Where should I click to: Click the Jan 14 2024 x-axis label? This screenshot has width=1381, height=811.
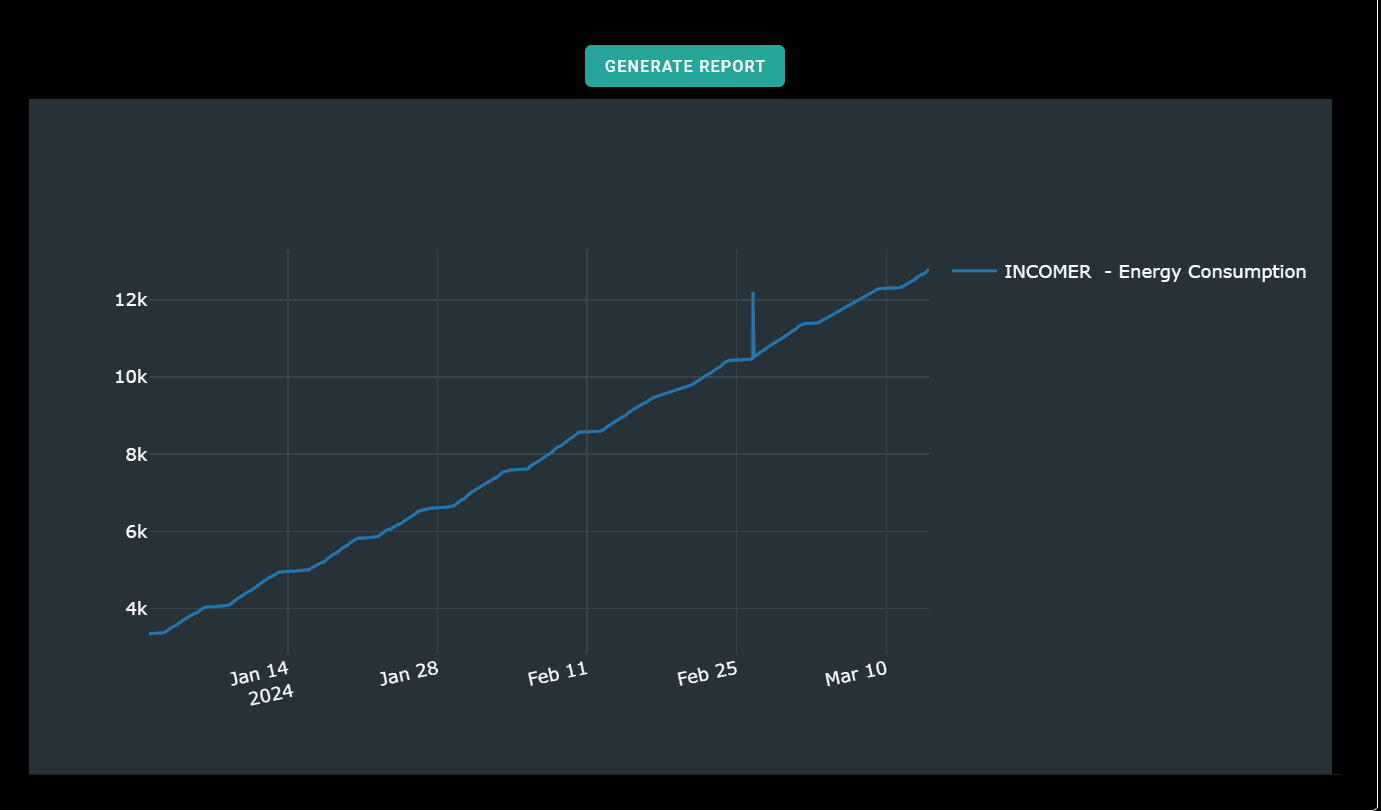263,682
